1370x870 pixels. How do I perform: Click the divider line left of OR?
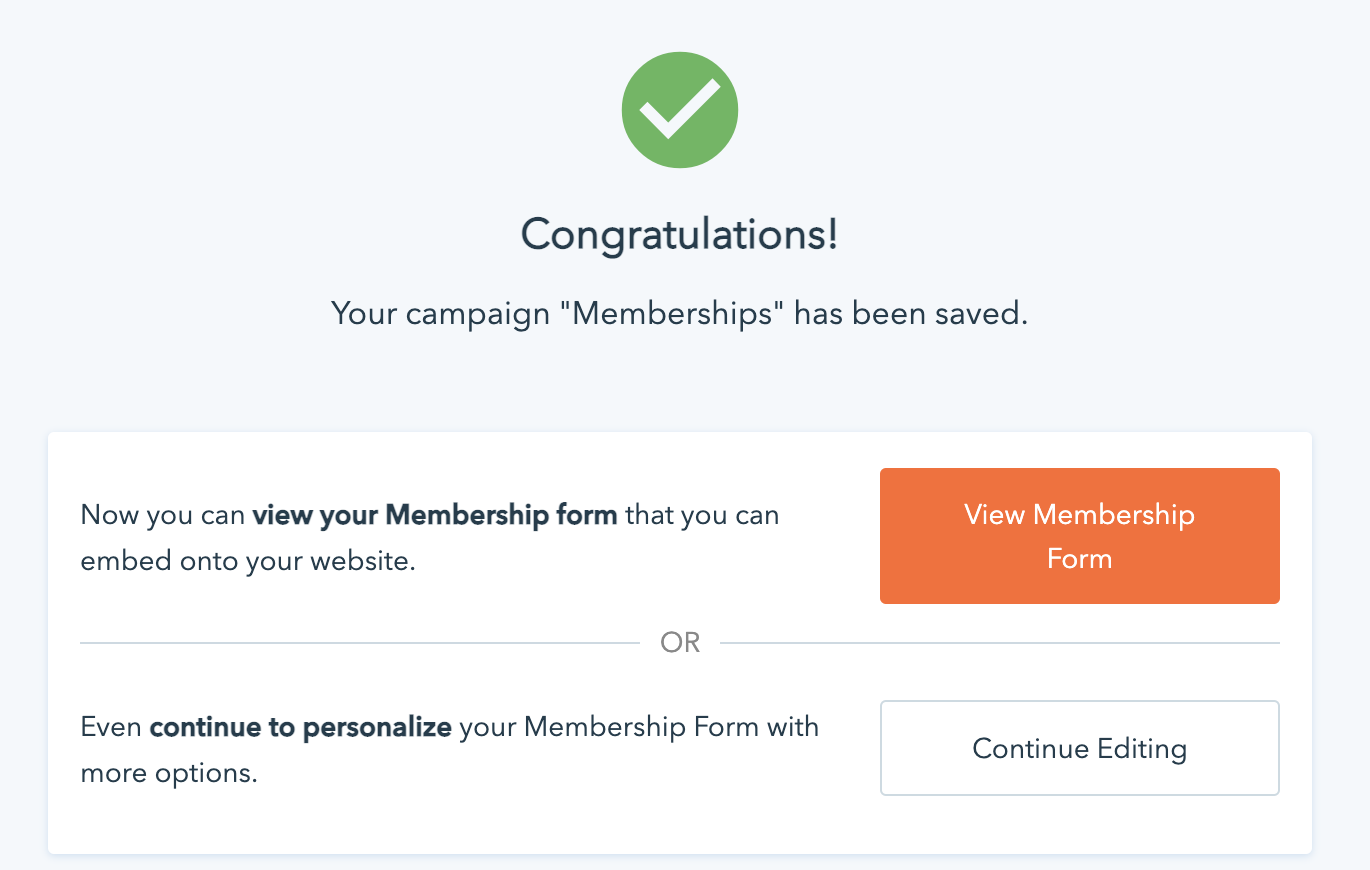(360, 643)
